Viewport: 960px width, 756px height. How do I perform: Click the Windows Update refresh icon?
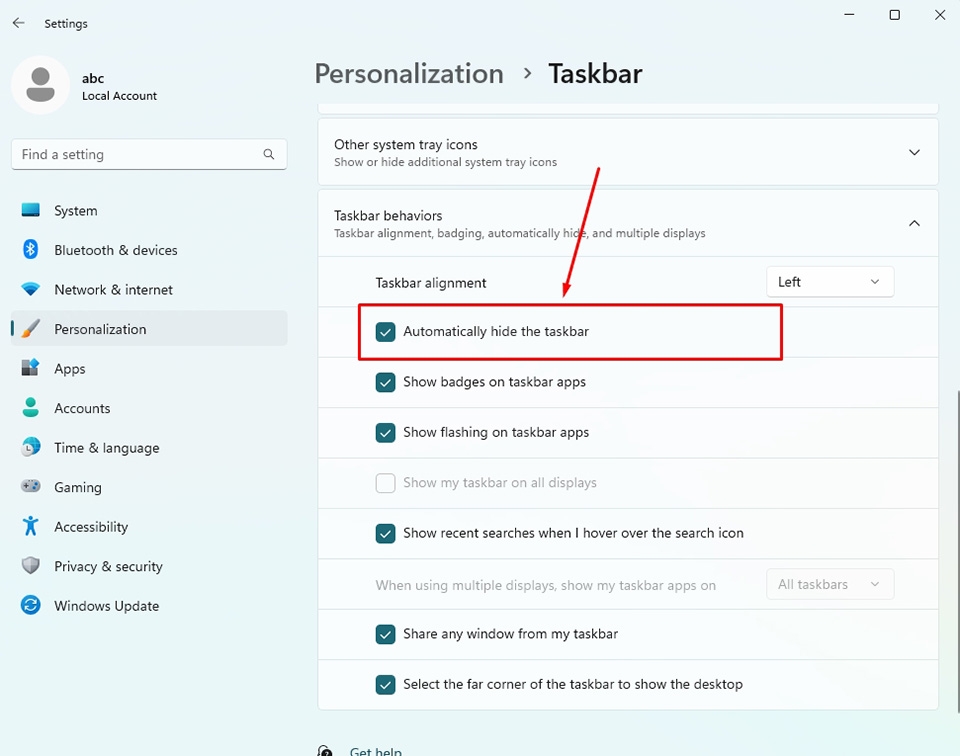31,605
